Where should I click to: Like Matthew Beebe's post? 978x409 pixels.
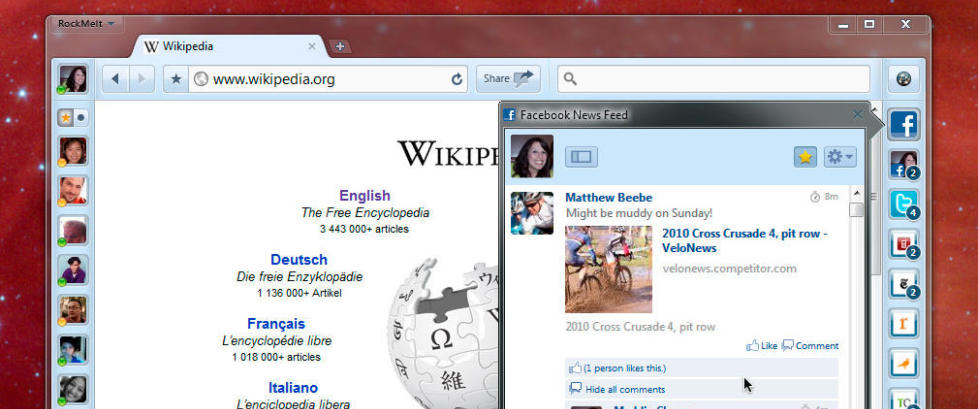pos(762,345)
